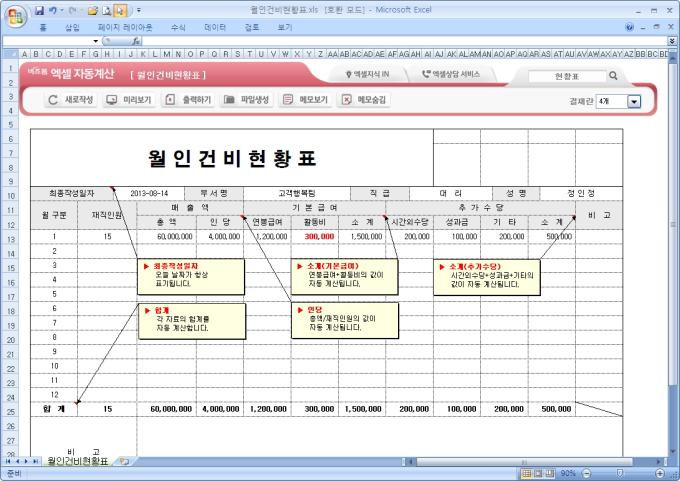Select row header 13
This screenshot has width=680, height=481.
[10, 239]
